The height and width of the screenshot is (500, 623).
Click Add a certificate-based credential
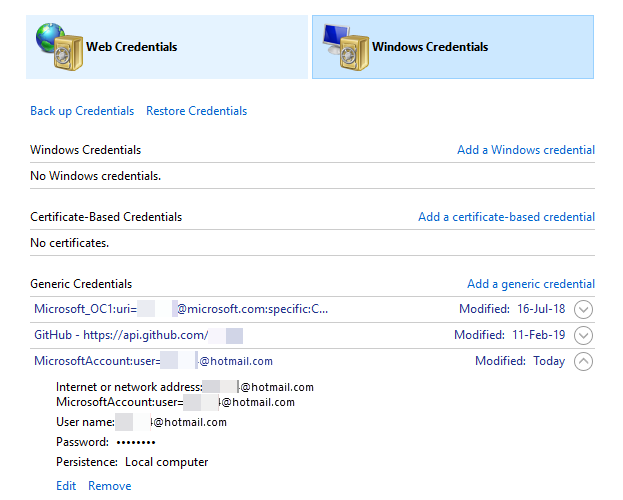click(507, 217)
